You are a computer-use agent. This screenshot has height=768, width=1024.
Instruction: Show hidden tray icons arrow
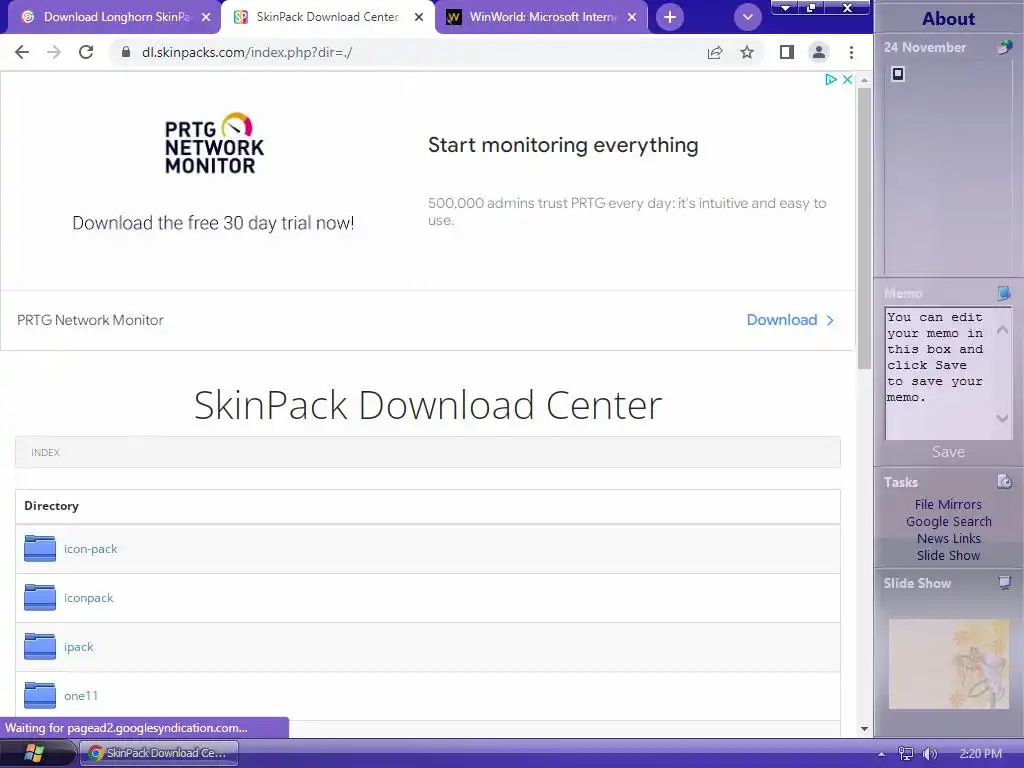pyautogui.click(x=882, y=754)
